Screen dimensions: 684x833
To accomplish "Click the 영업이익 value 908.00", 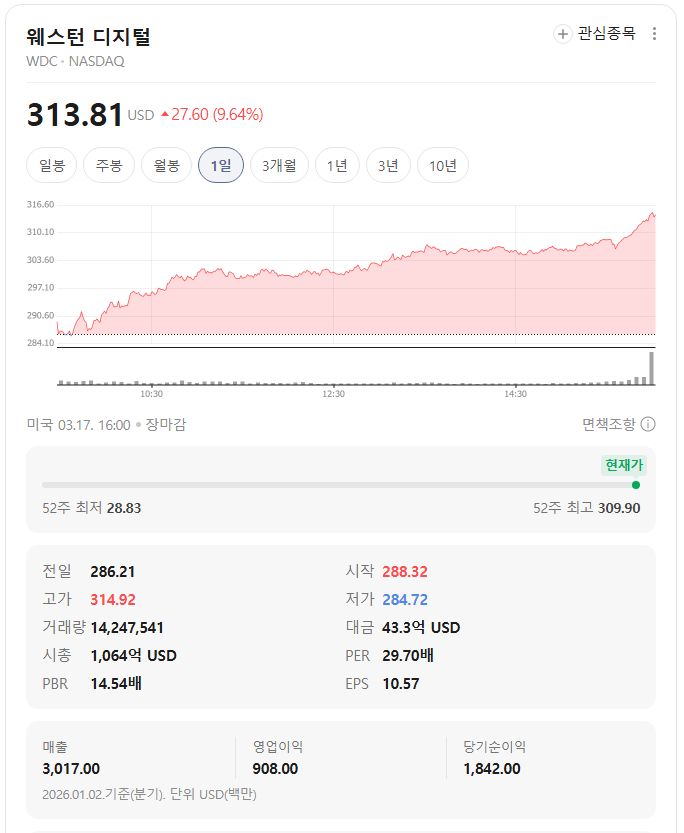I will pyautogui.click(x=275, y=769).
